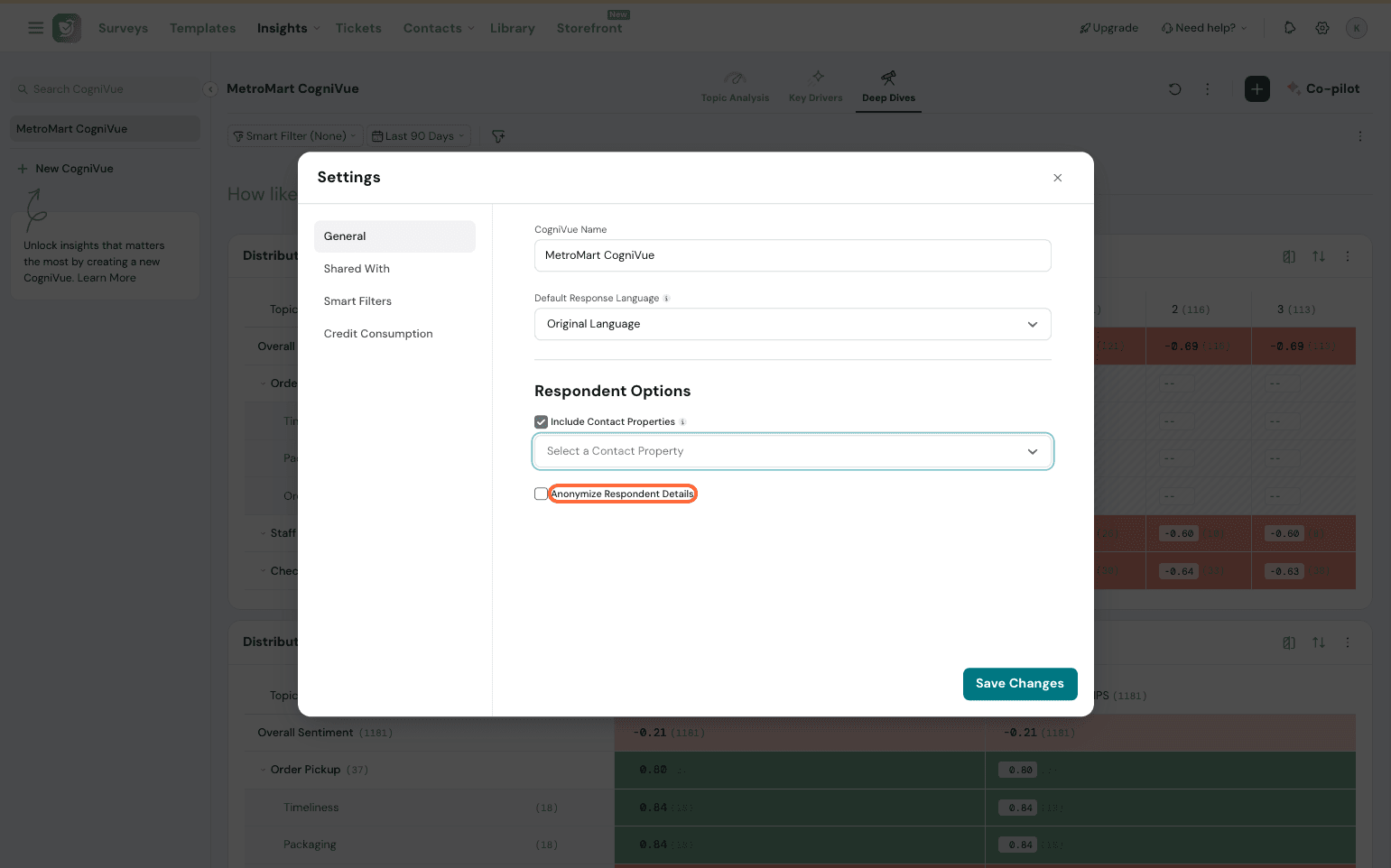Image resolution: width=1391 pixels, height=868 pixels.
Task: Open the Credit Consumption settings section
Action: [x=378, y=334]
